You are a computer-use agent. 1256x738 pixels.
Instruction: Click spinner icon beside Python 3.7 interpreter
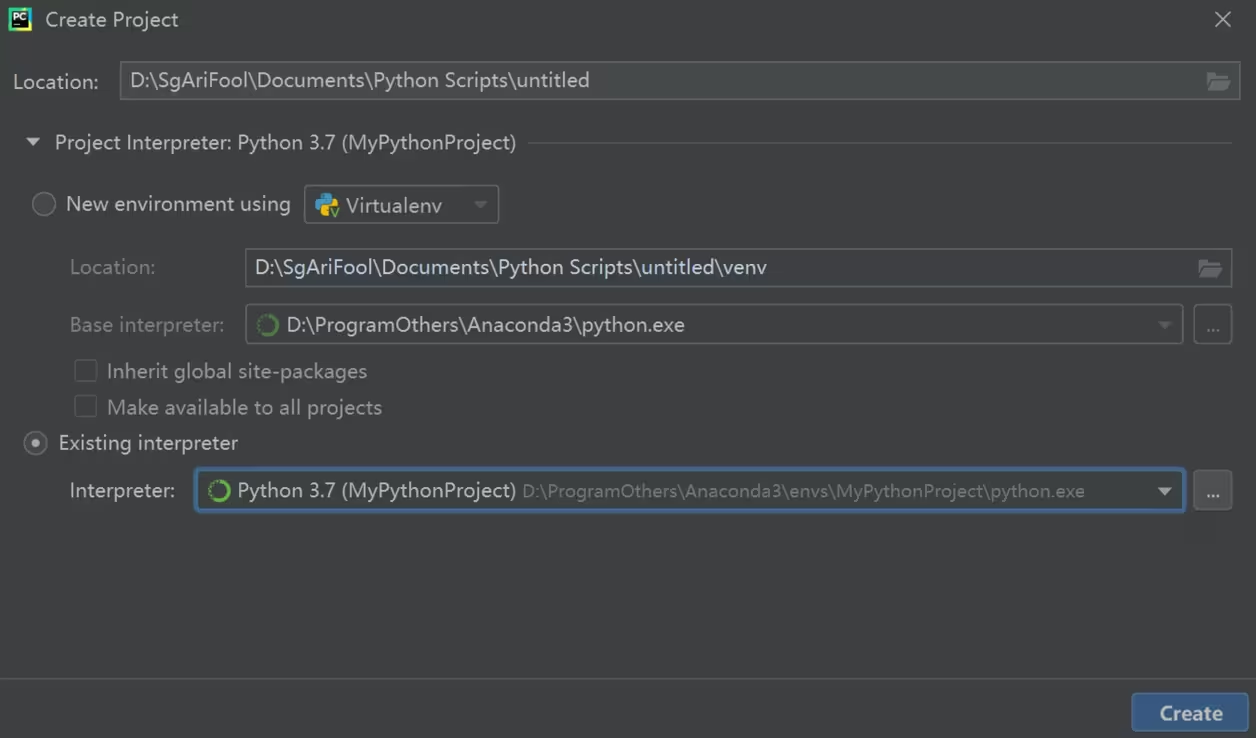[x=219, y=491]
